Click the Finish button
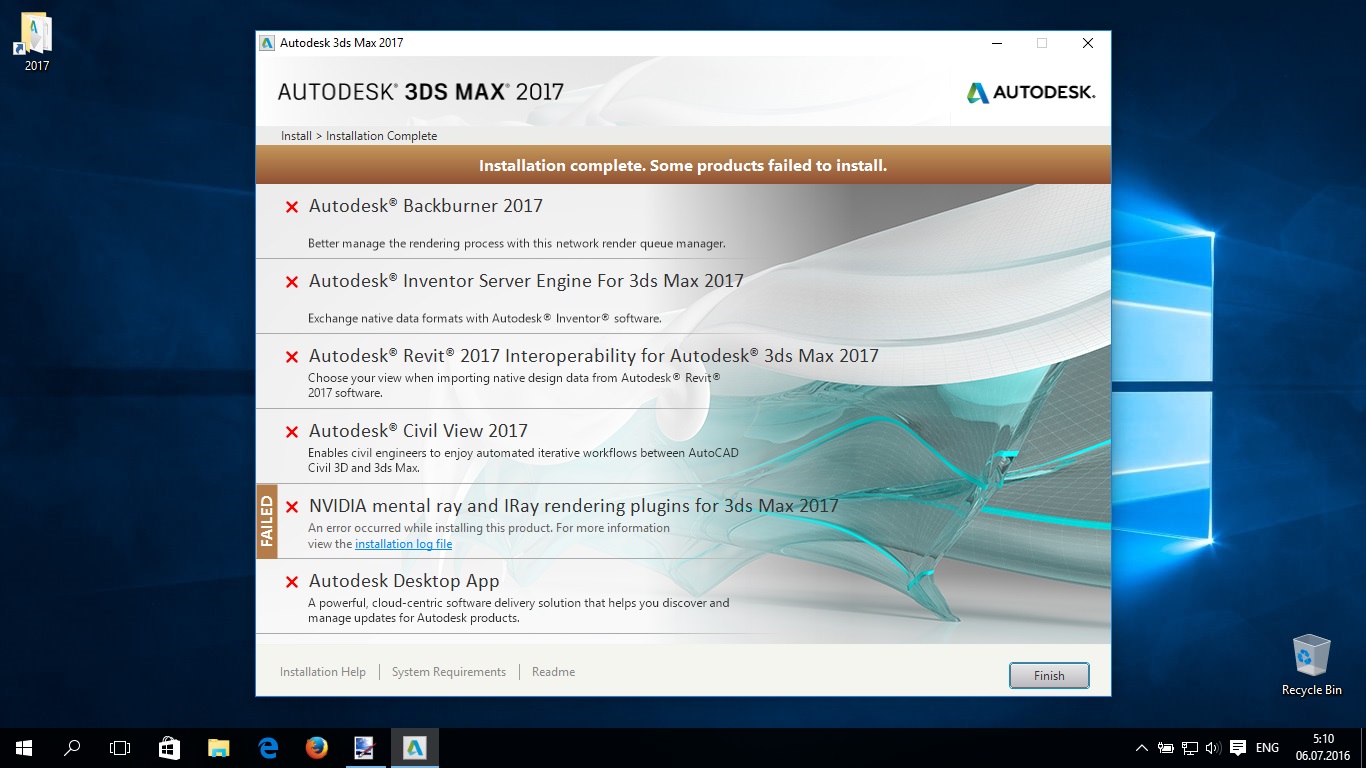 click(1049, 676)
